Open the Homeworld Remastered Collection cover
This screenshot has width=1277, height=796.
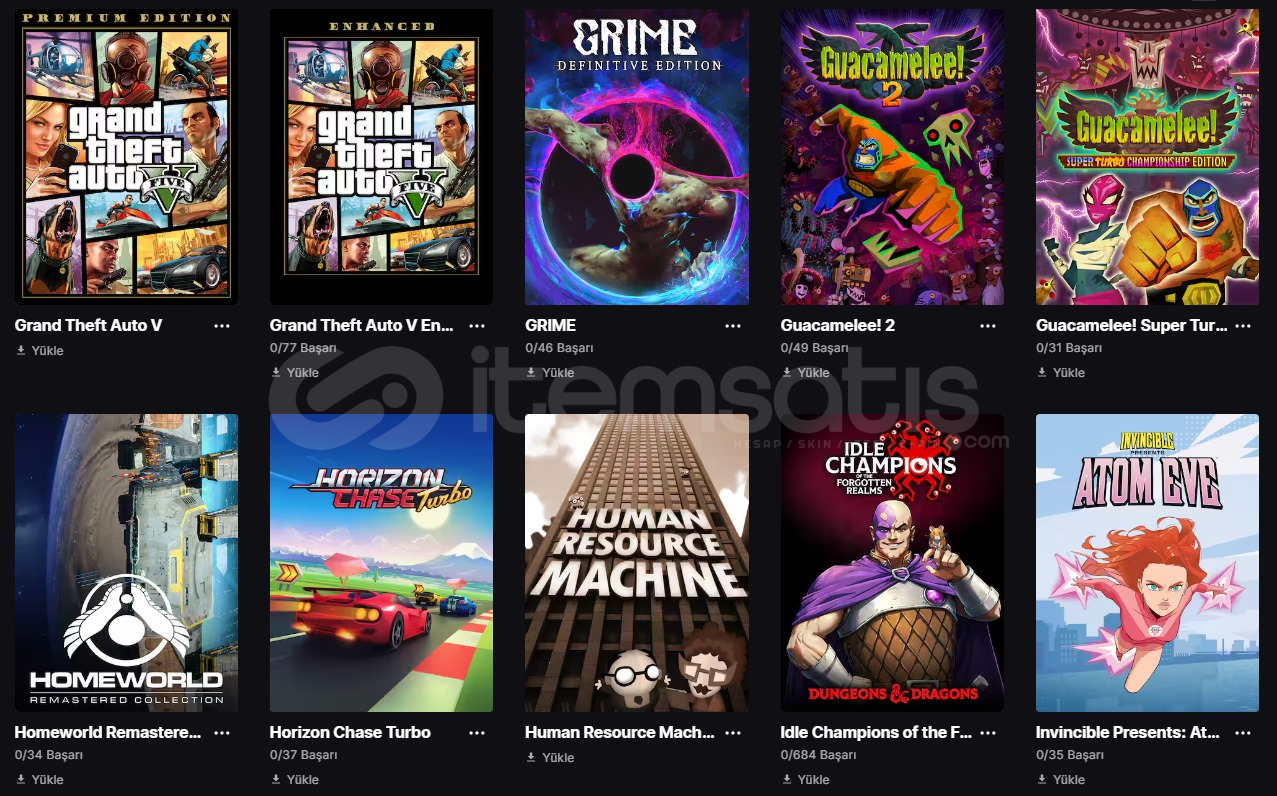click(x=126, y=563)
